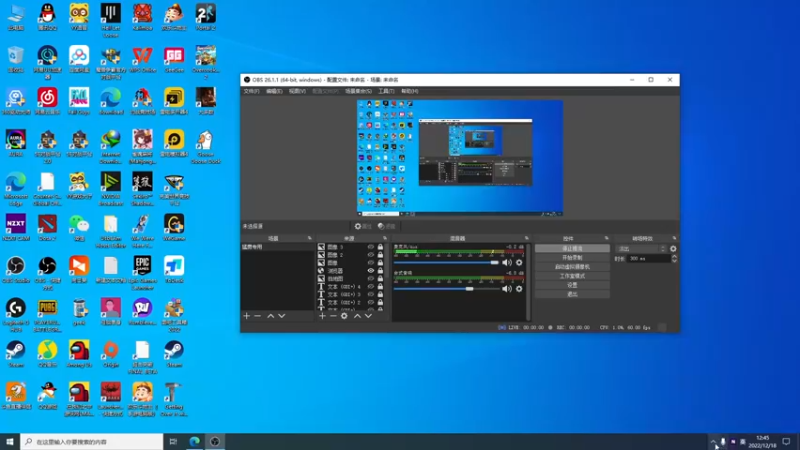Image resolution: width=800 pixels, height=450 pixels.
Task: Open the 工具(T) menu in OBS
Action: point(386,91)
